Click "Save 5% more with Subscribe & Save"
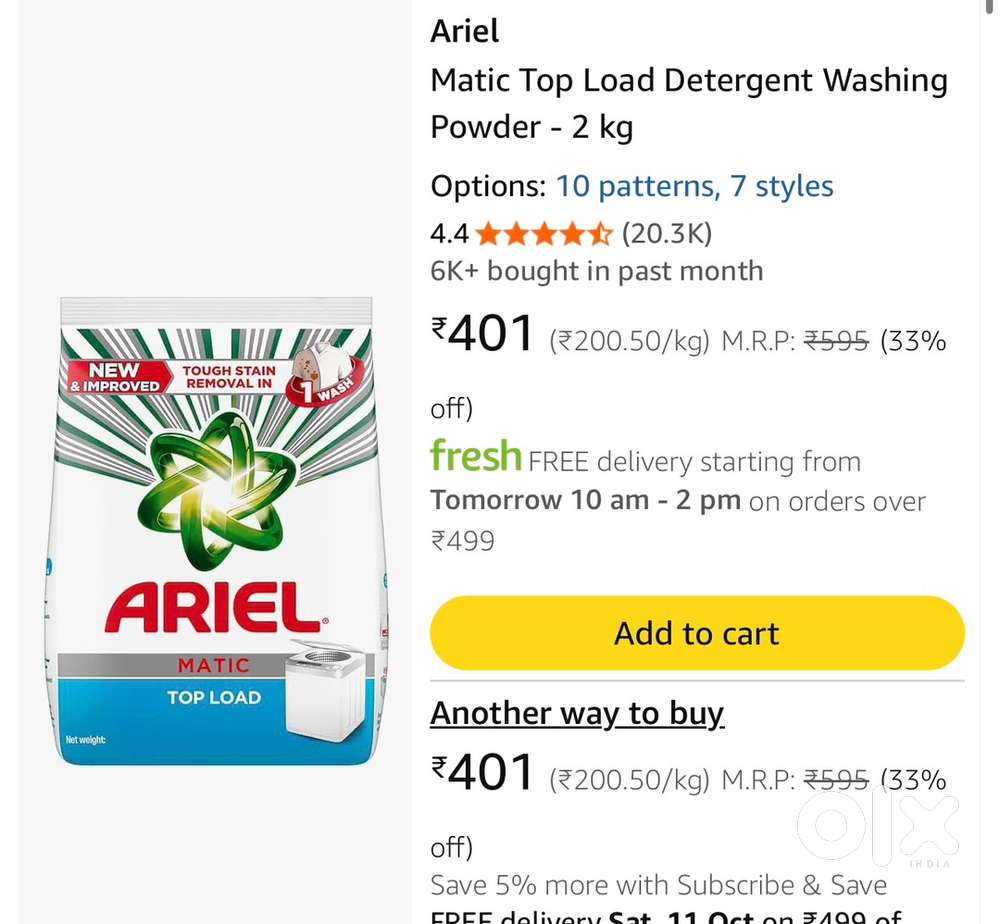Viewport: 1000px width, 924px height. (658, 885)
